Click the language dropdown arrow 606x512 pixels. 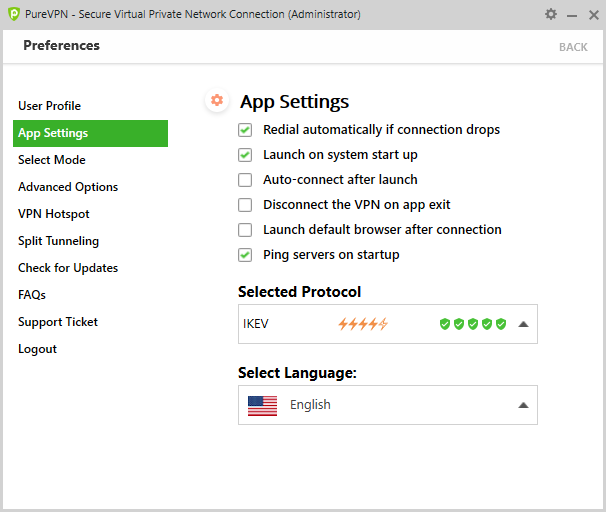(x=523, y=405)
